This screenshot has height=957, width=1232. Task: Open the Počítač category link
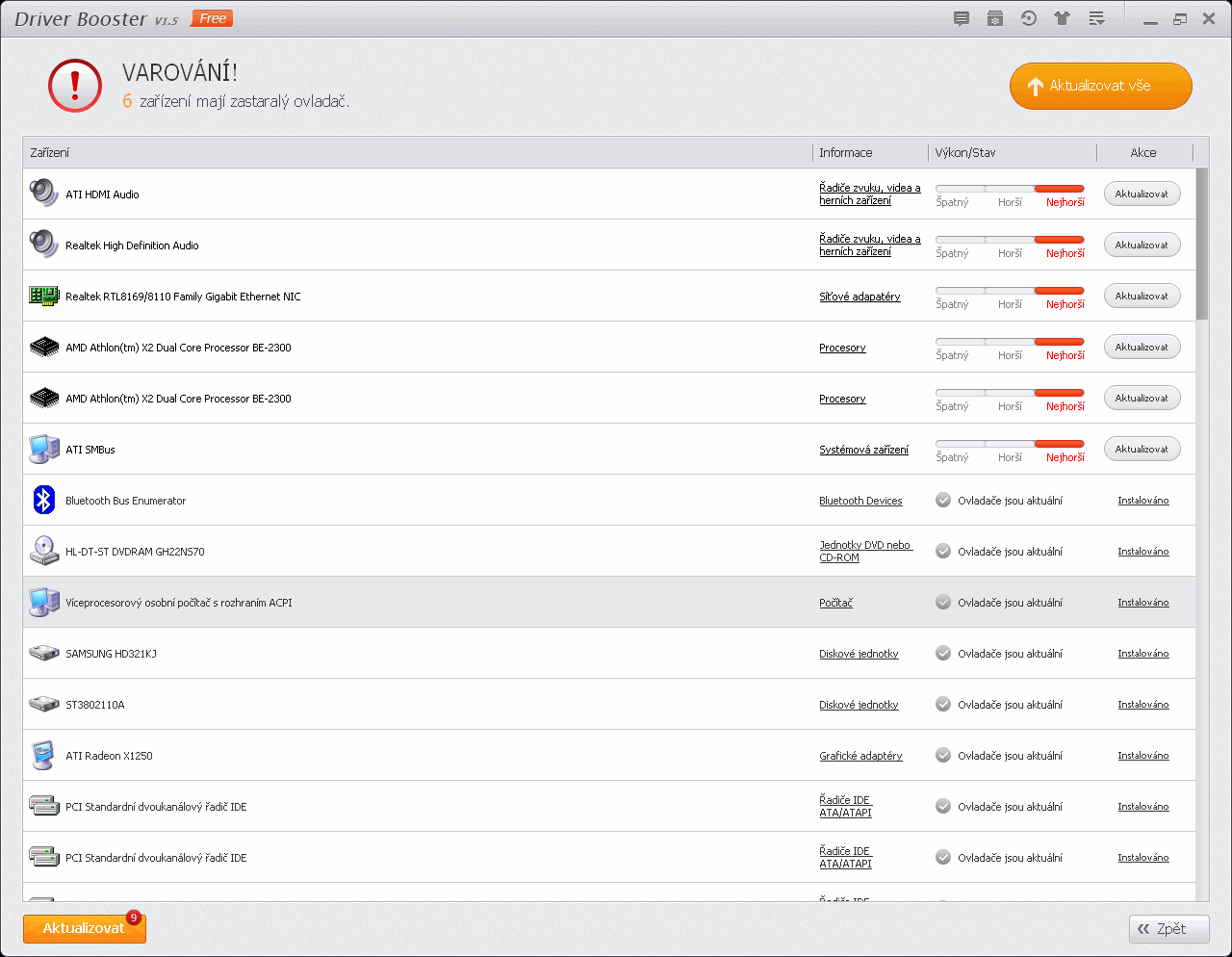tap(835, 603)
